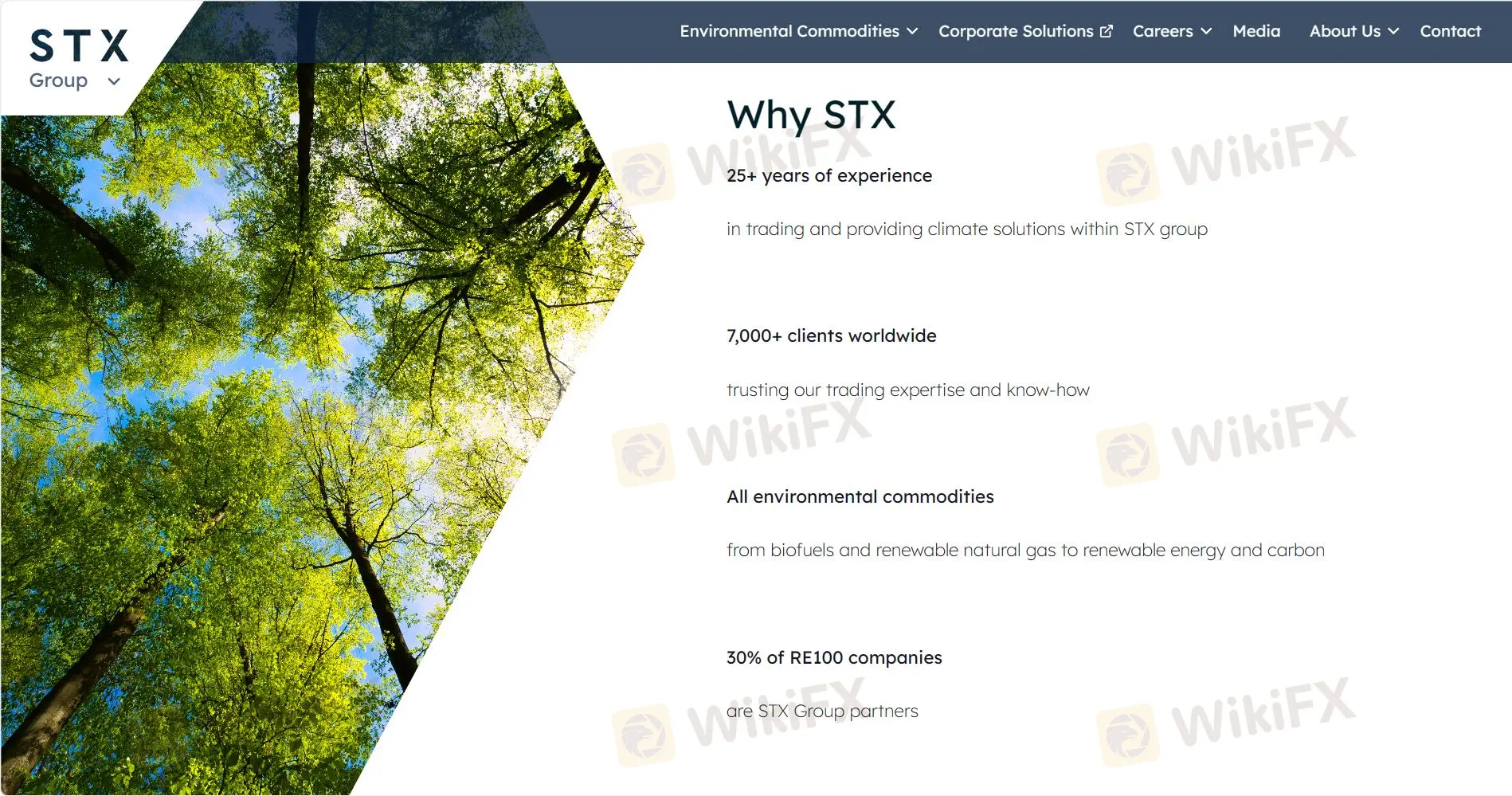
Task: Go to the Media page
Action: tap(1256, 31)
